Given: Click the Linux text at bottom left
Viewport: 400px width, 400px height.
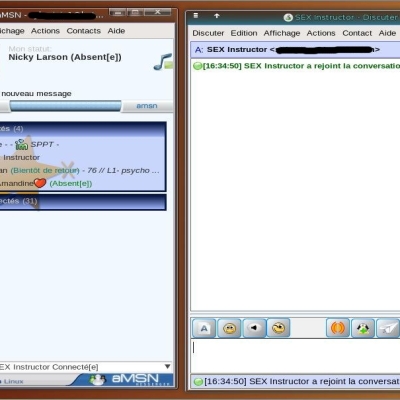Looking at the screenshot, I should [13, 381].
